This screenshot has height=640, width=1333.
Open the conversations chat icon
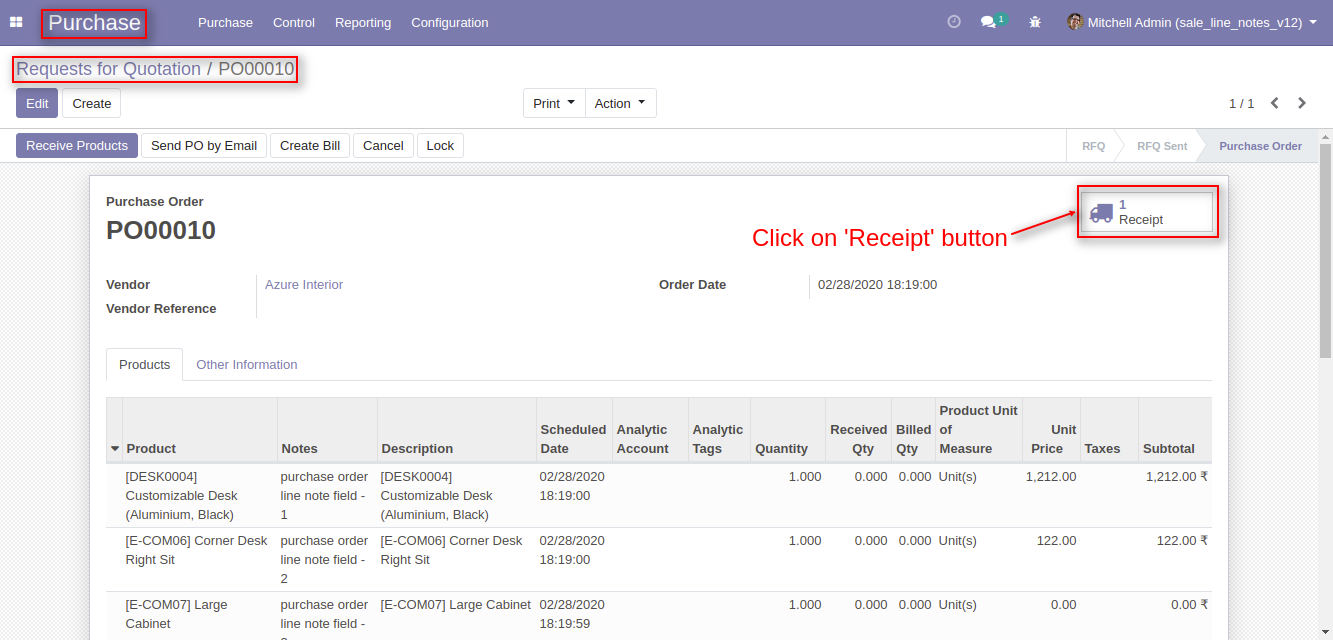click(989, 22)
